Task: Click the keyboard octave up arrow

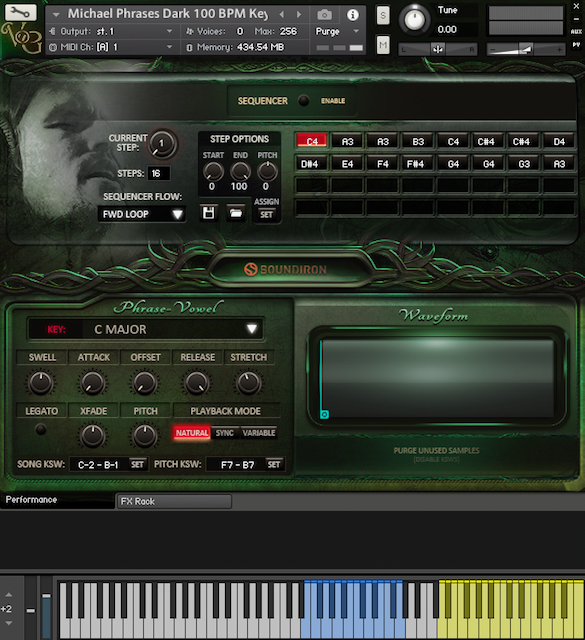Action: (x=8, y=594)
